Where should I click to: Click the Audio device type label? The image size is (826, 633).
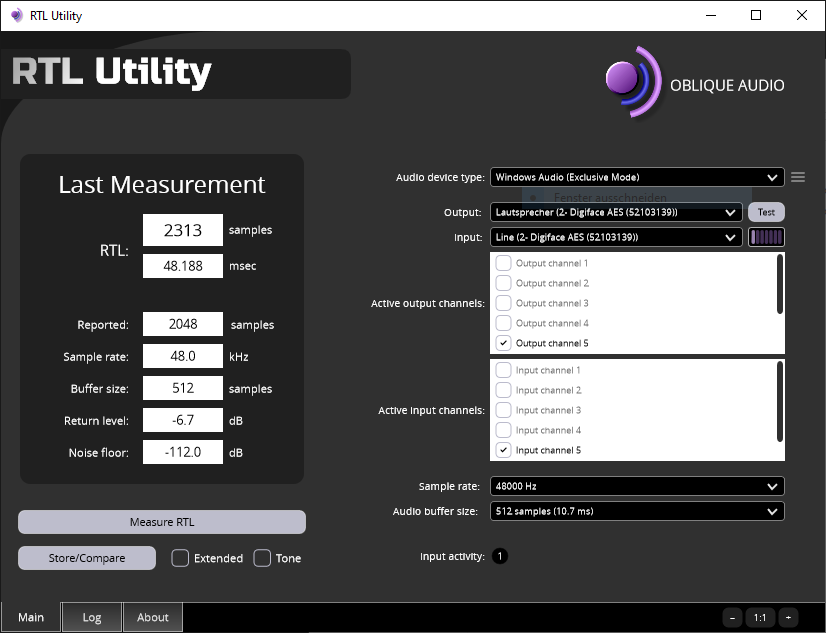[440, 177]
